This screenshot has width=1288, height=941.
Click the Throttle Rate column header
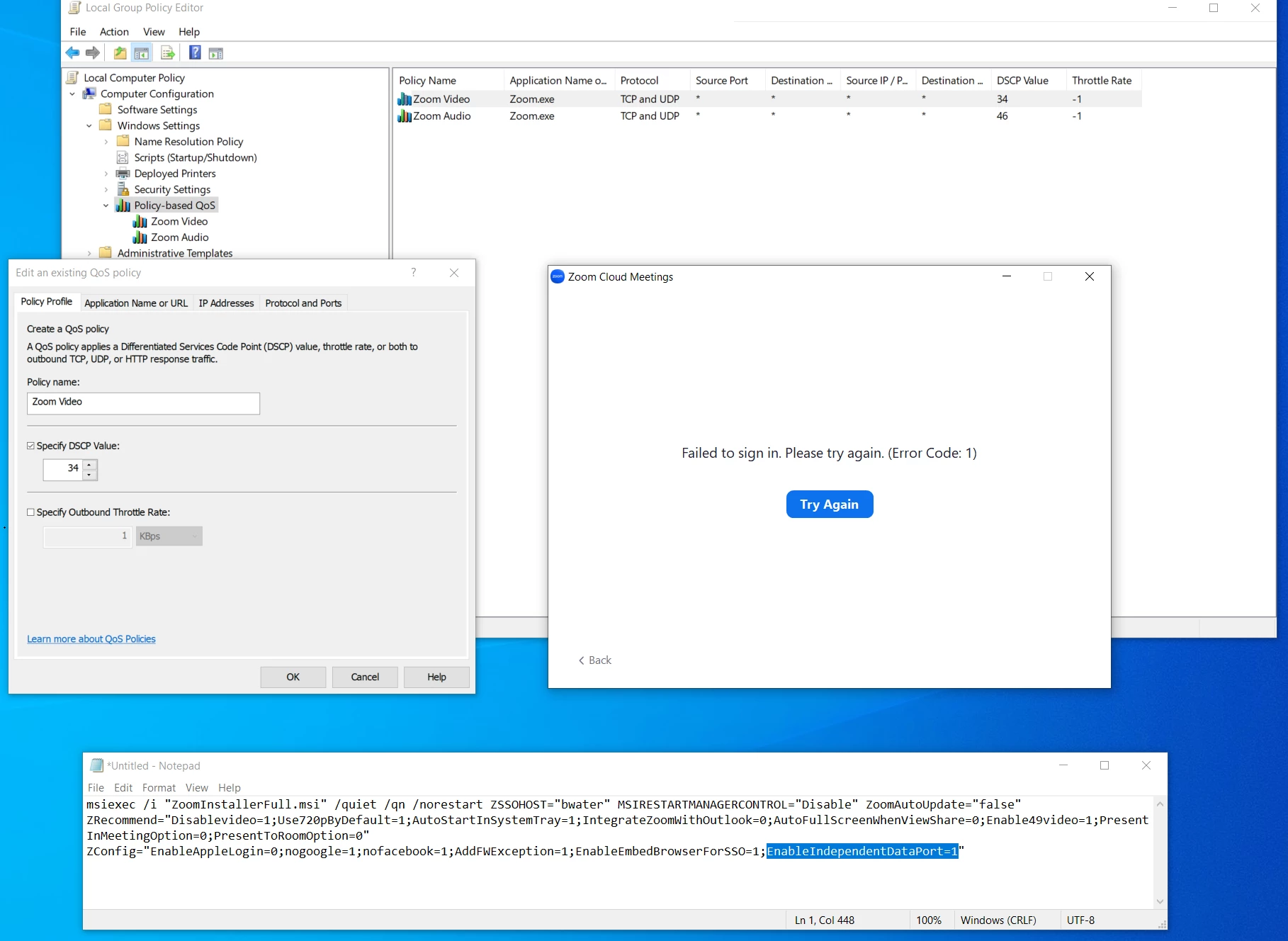pyautogui.click(x=1103, y=80)
